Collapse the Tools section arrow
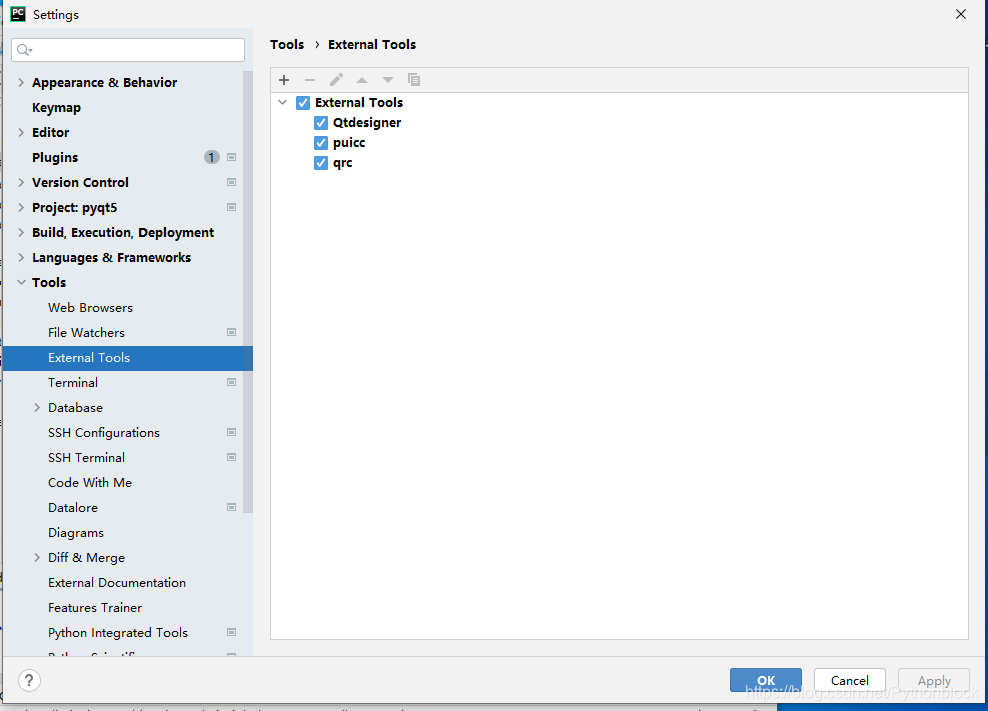Viewport: 988px width, 711px height. [21, 282]
